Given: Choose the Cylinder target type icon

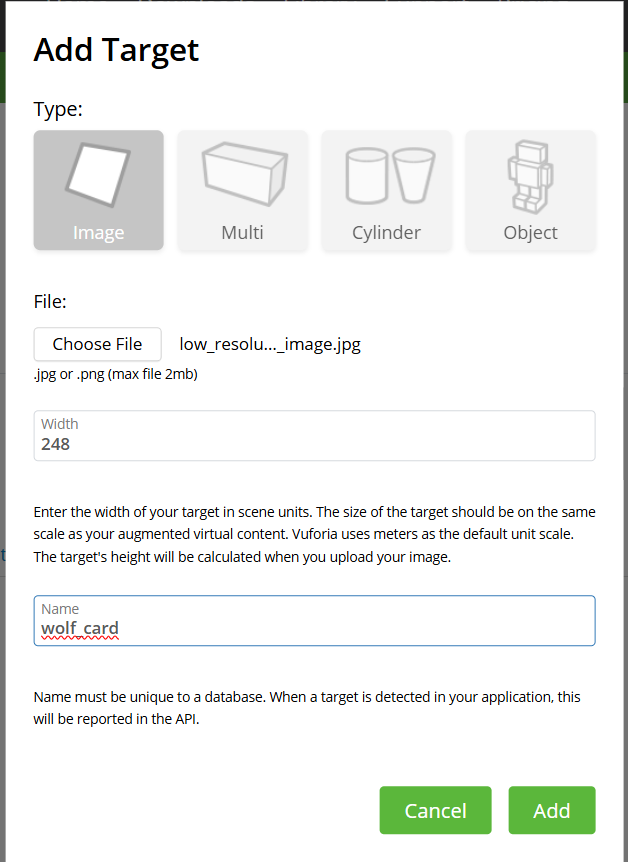Looking at the screenshot, I should tap(390, 175).
